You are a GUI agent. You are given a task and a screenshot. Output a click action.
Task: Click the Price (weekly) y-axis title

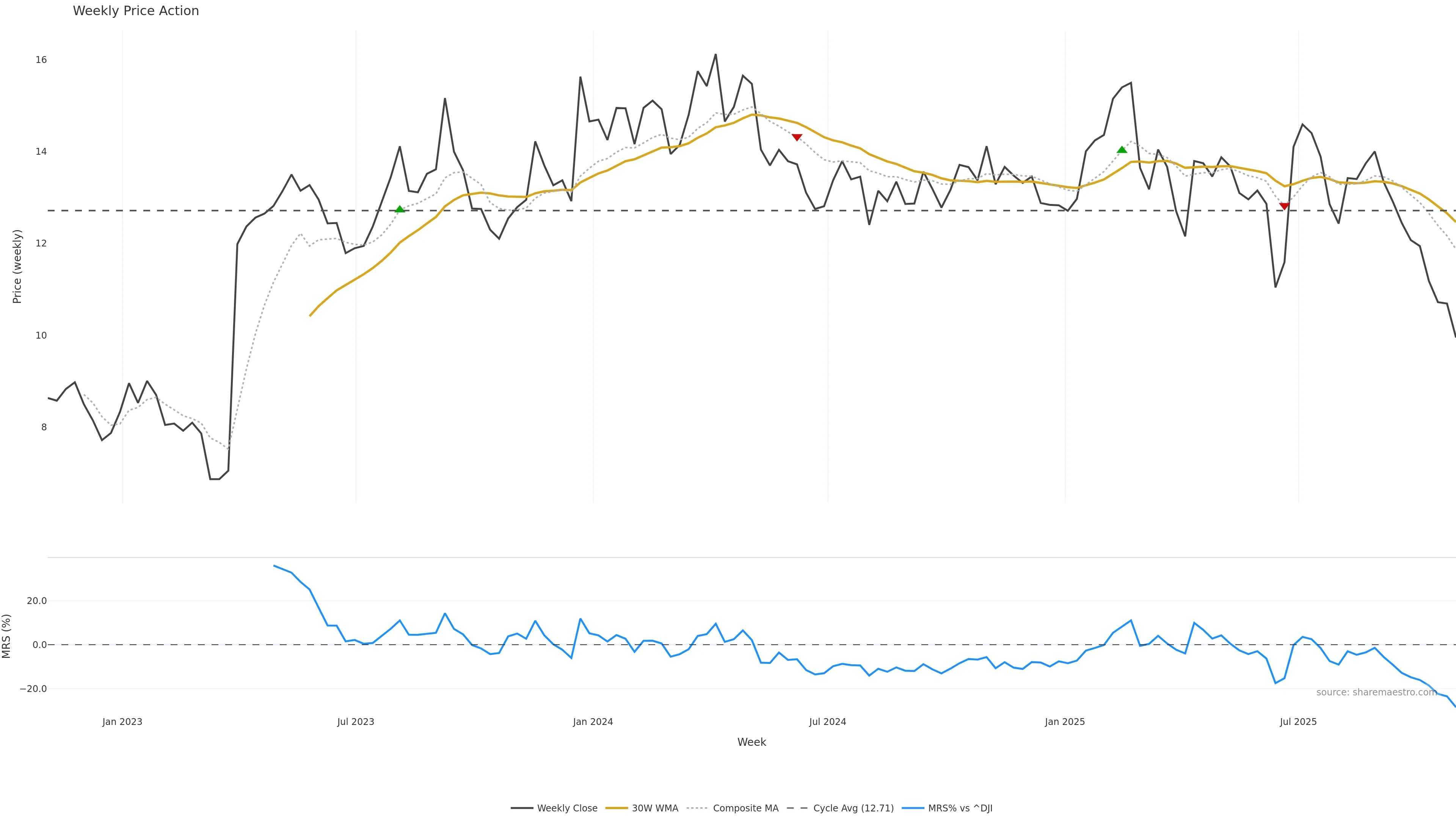(17, 266)
